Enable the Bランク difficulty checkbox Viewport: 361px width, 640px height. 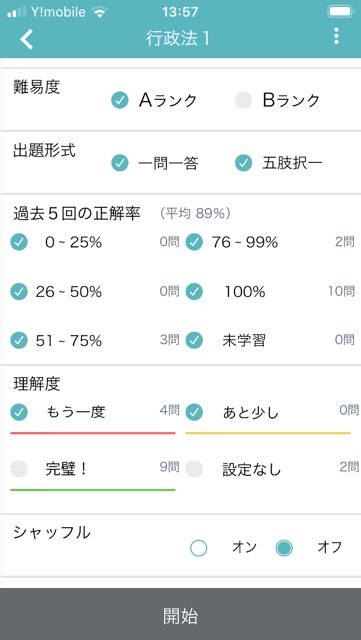(x=244, y=100)
